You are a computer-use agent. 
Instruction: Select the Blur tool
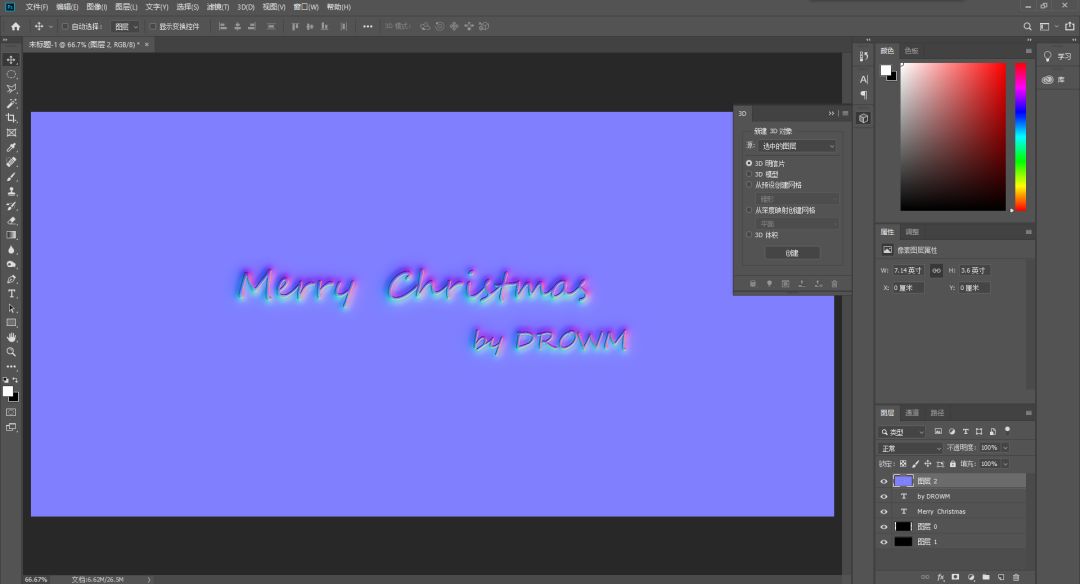pyautogui.click(x=11, y=249)
